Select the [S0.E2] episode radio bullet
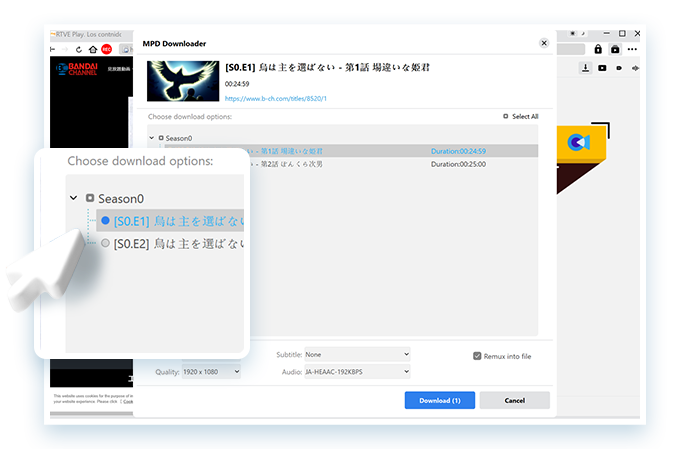Viewport: 684px width, 449px height. 105,243
